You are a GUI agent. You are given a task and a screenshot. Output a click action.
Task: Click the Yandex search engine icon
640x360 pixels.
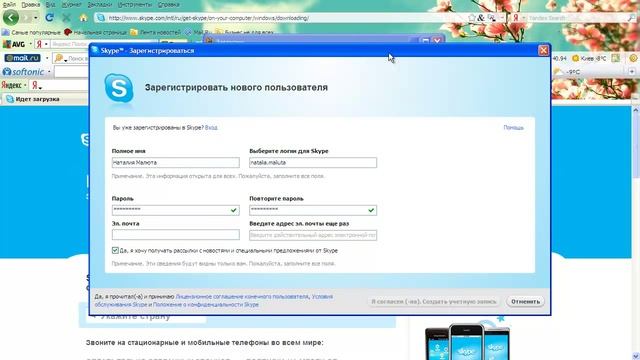tap(516, 18)
